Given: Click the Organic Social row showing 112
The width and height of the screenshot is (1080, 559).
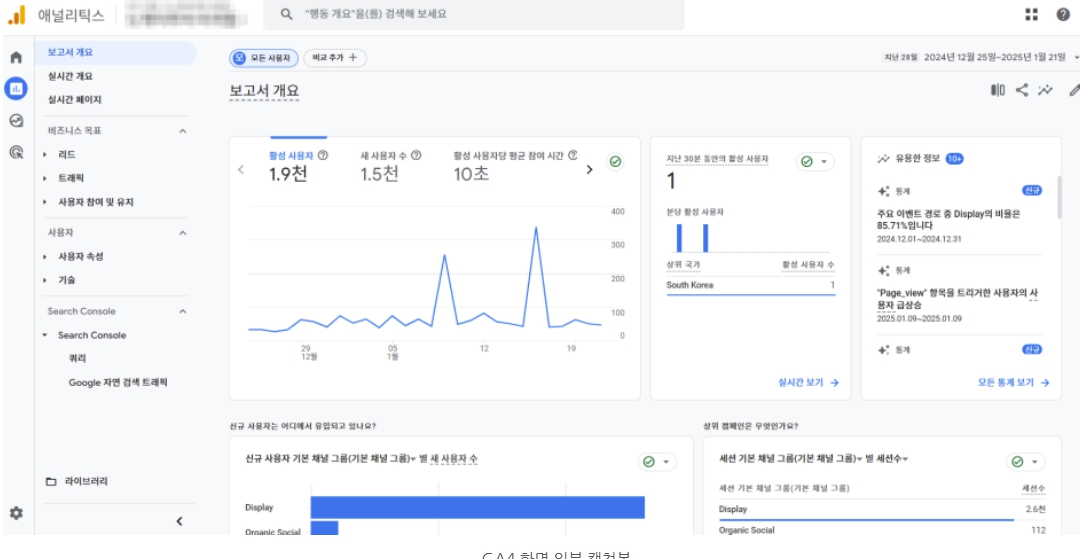Looking at the screenshot, I should (882, 530).
